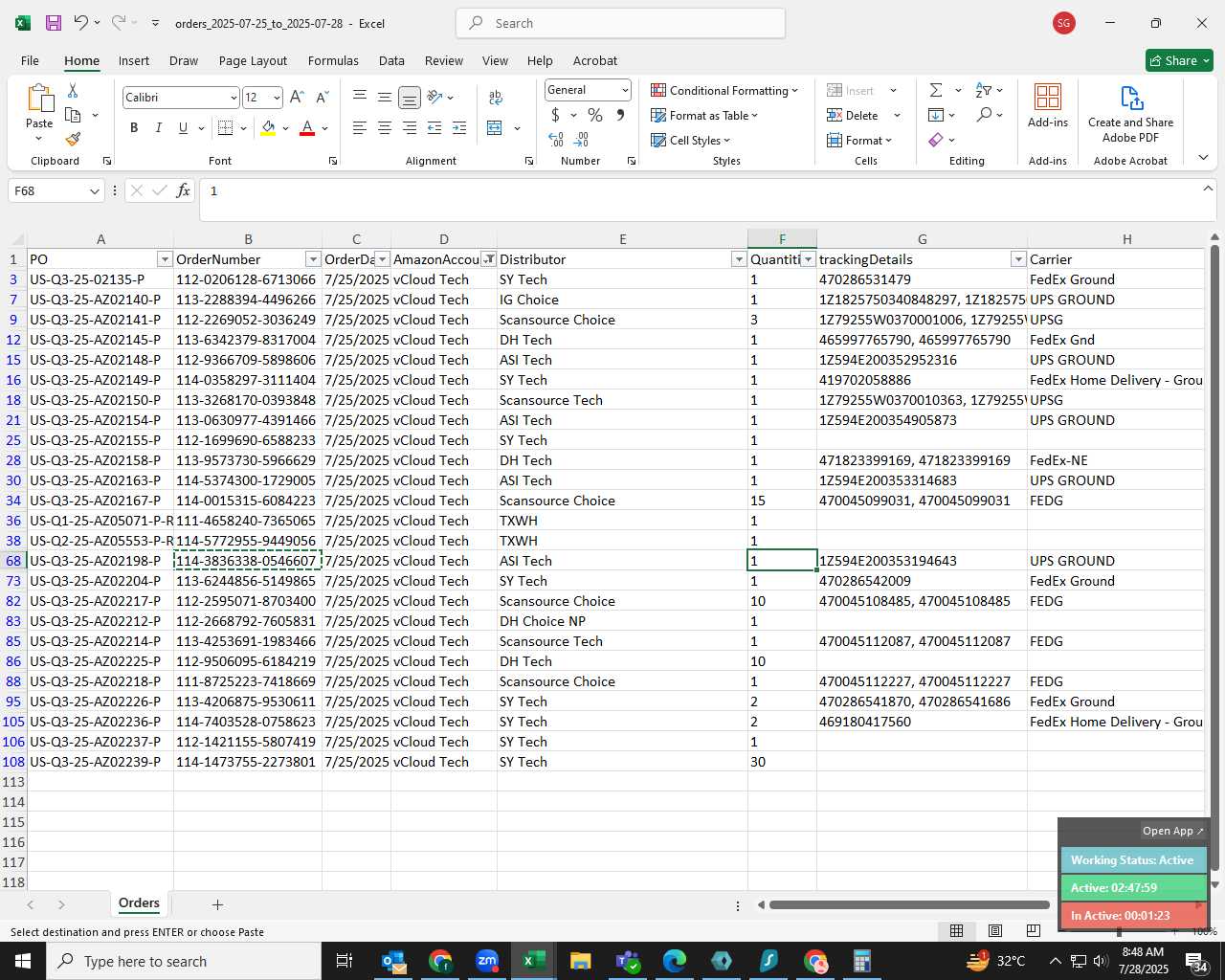Click Increase Indent icon
The width and height of the screenshot is (1225, 980).
click(459, 128)
